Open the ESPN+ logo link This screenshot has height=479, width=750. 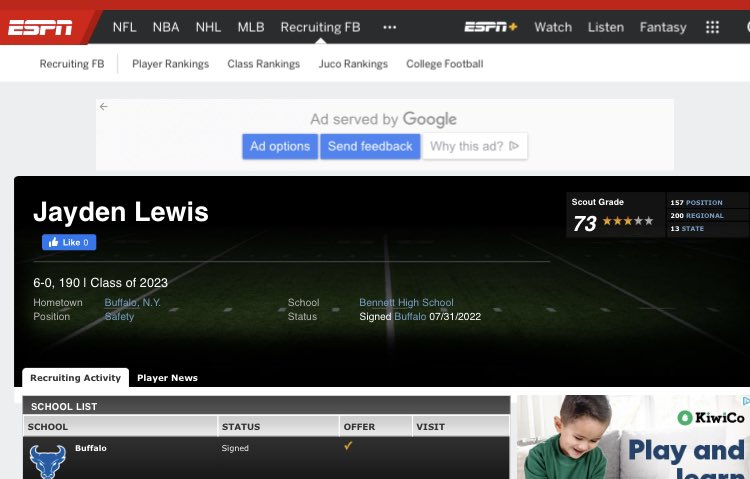tap(491, 27)
